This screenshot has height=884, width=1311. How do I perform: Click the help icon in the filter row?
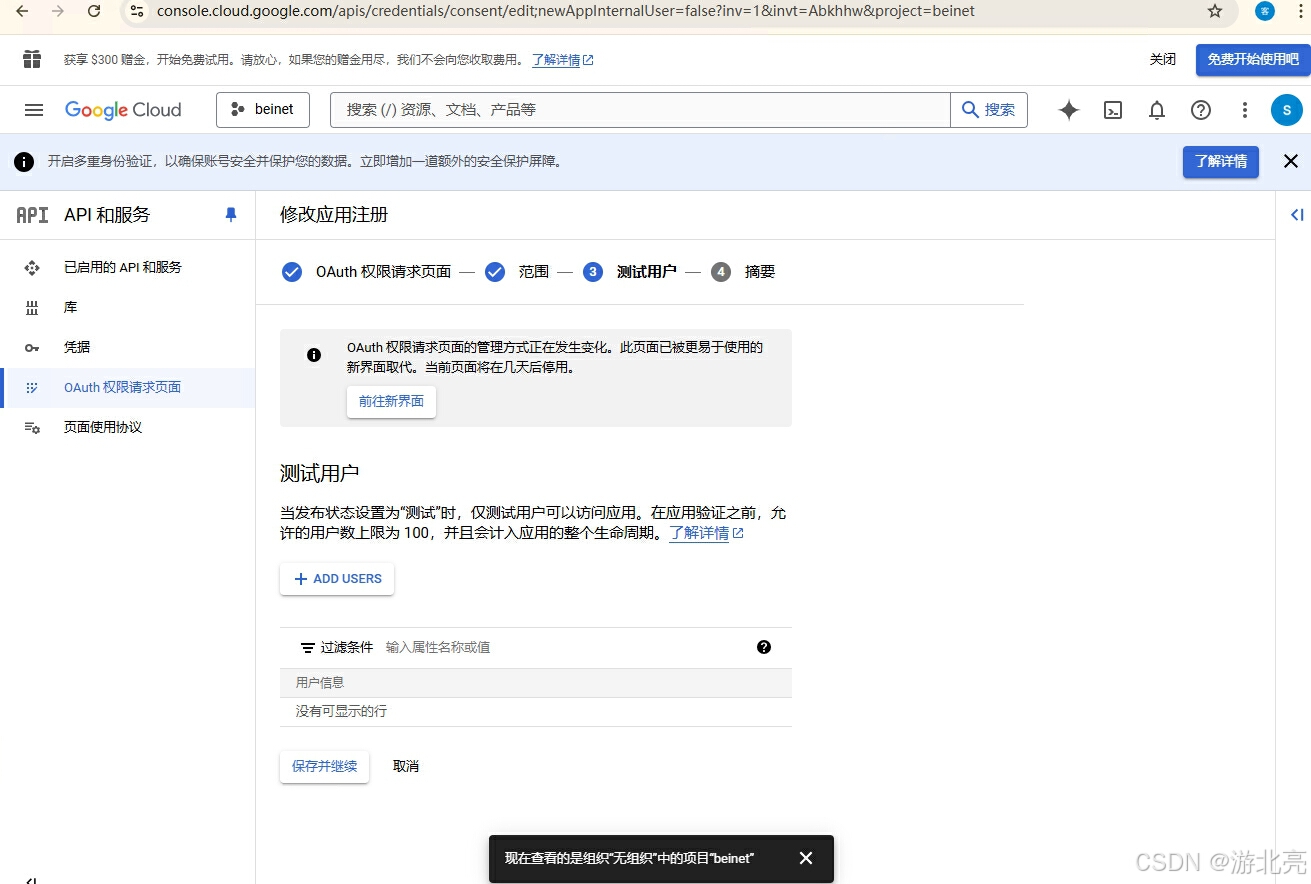(x=764, y=647)
